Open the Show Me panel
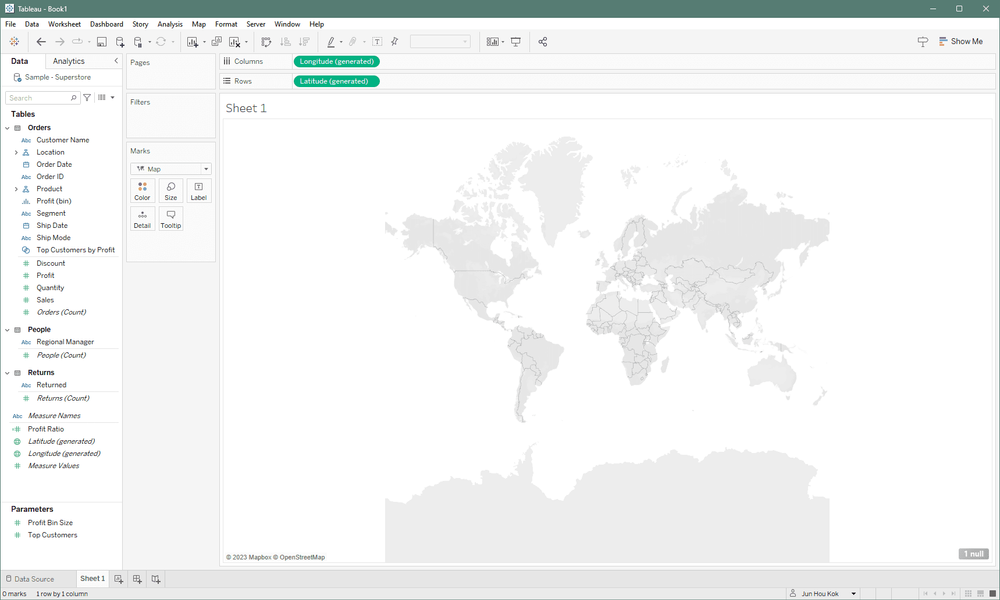Viewport: 1000px width, 600px height. tap(960, 42)
